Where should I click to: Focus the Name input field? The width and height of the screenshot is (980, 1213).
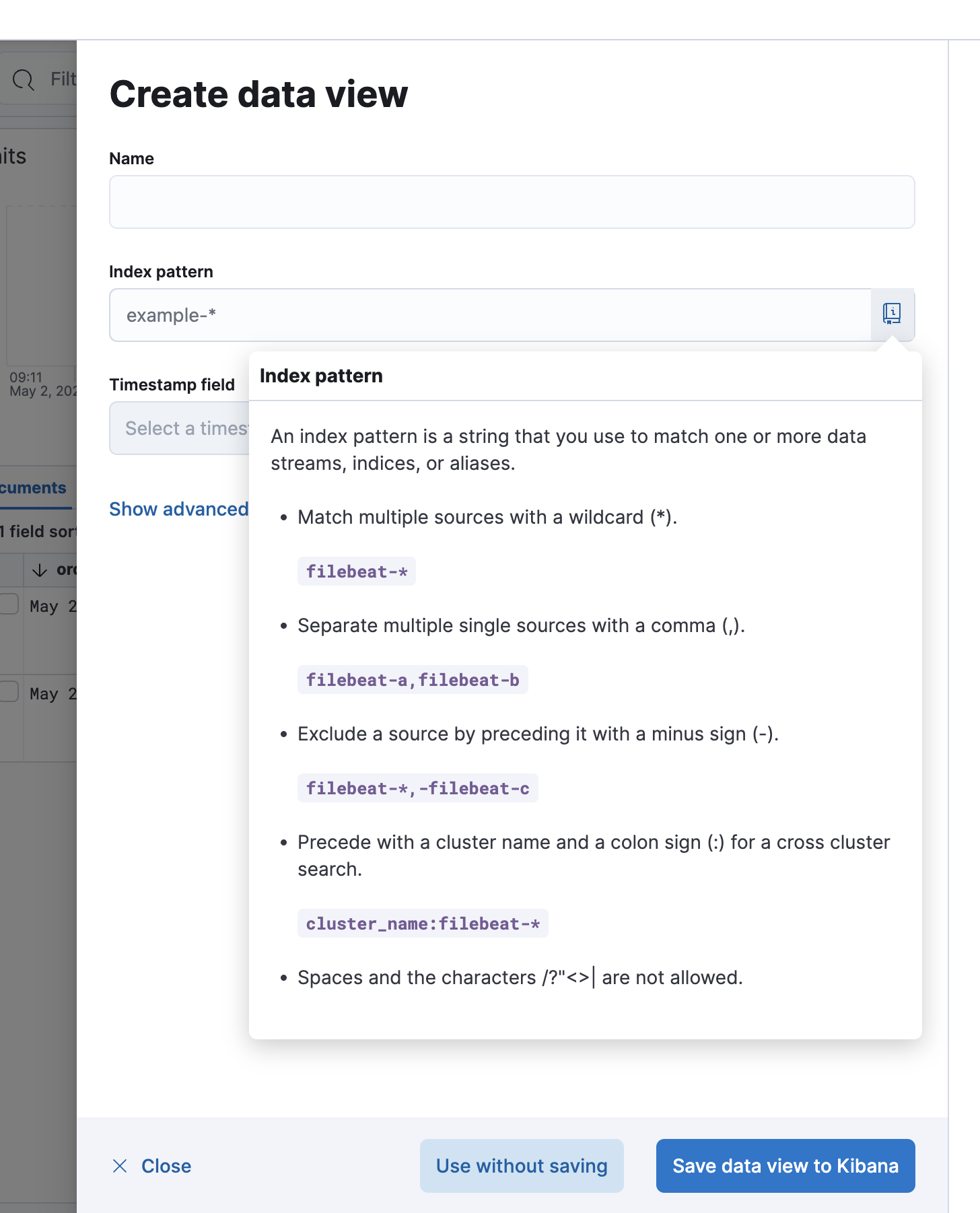click(x=512, y=202)
